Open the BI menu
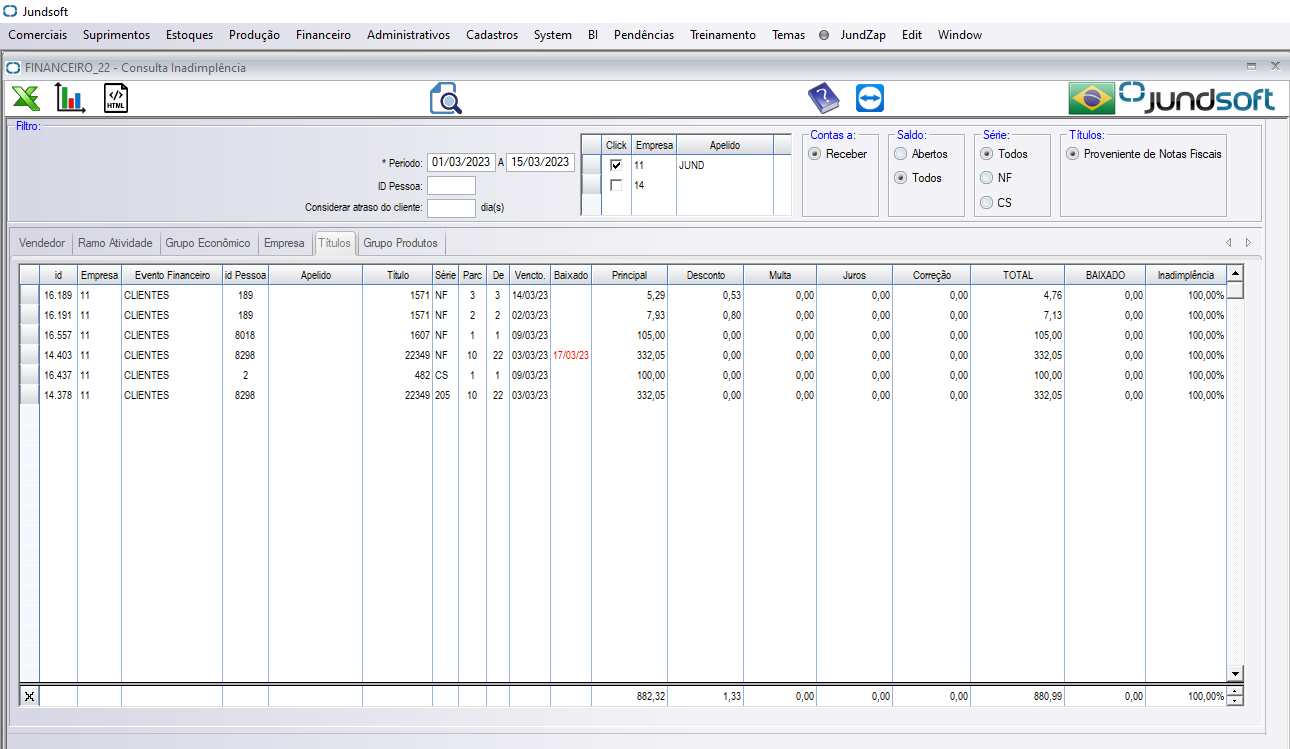The height and width of the screenshot is (749, 1290). [x=593, y=35]
